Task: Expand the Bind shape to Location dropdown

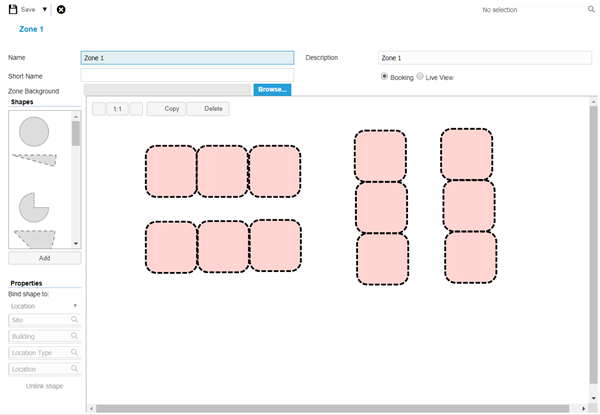Action: click(x=75, y=306)
